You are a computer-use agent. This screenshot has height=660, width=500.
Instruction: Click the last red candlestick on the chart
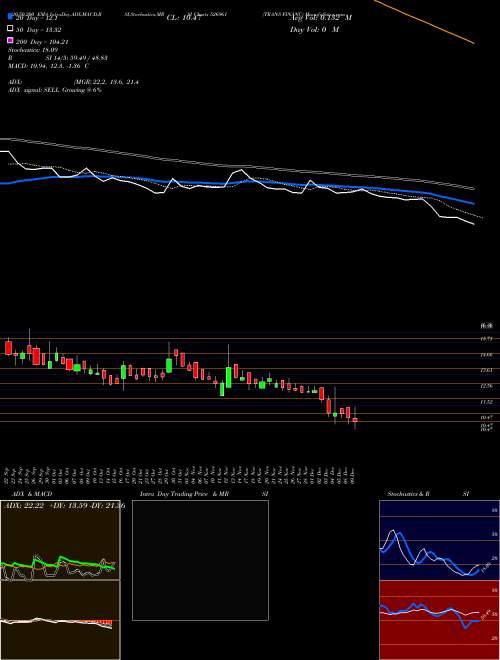(355, 419)
